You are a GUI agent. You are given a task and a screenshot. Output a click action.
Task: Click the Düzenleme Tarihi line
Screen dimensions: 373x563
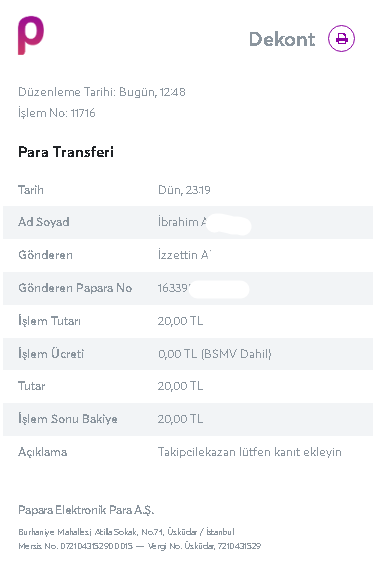(102, 92)
